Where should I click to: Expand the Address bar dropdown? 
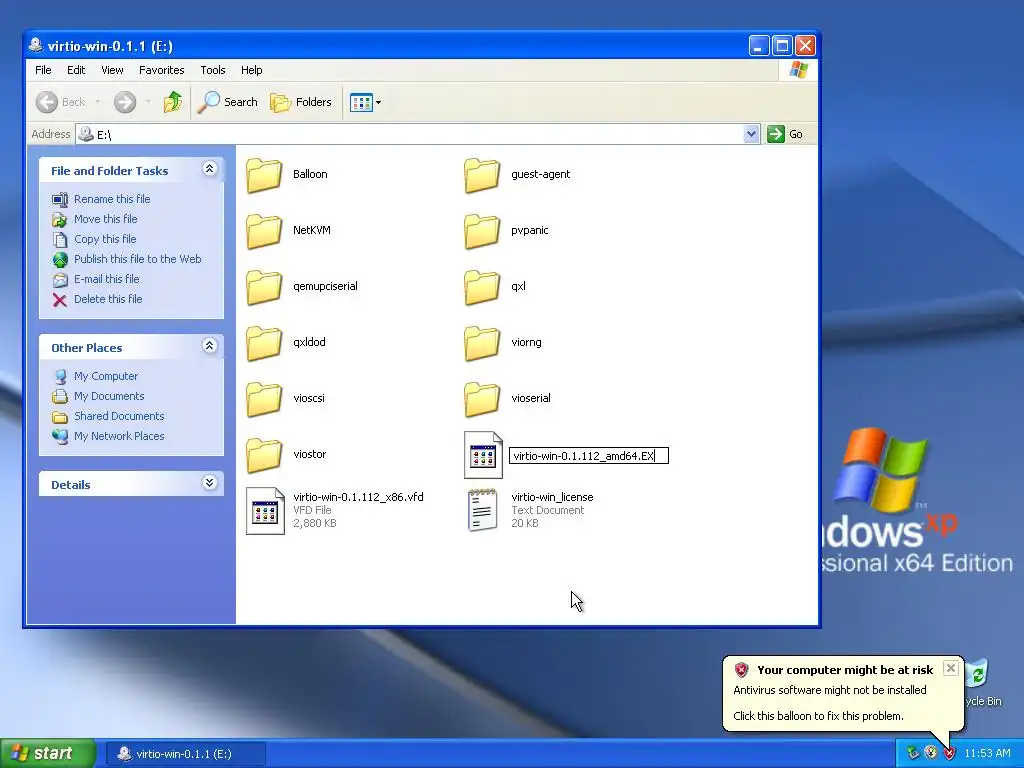[x=751, y=134]
